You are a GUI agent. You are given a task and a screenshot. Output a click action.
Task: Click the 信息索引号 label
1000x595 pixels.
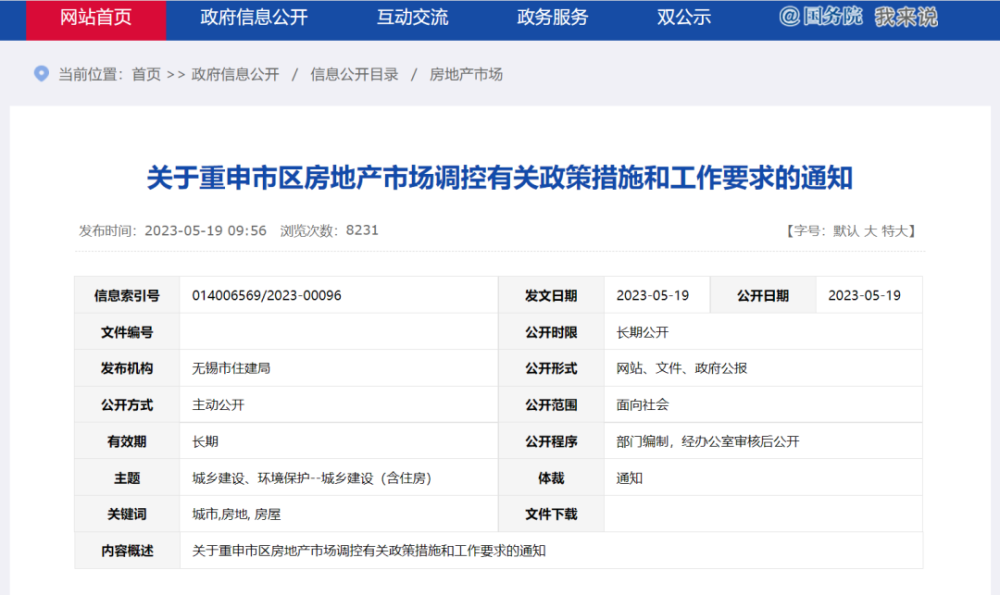click(x=127, y=295)
